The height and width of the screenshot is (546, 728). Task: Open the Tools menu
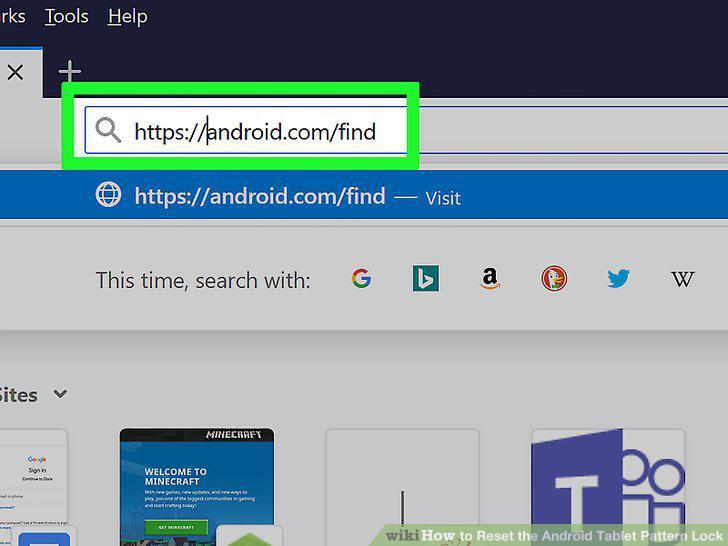click(66, 17)
